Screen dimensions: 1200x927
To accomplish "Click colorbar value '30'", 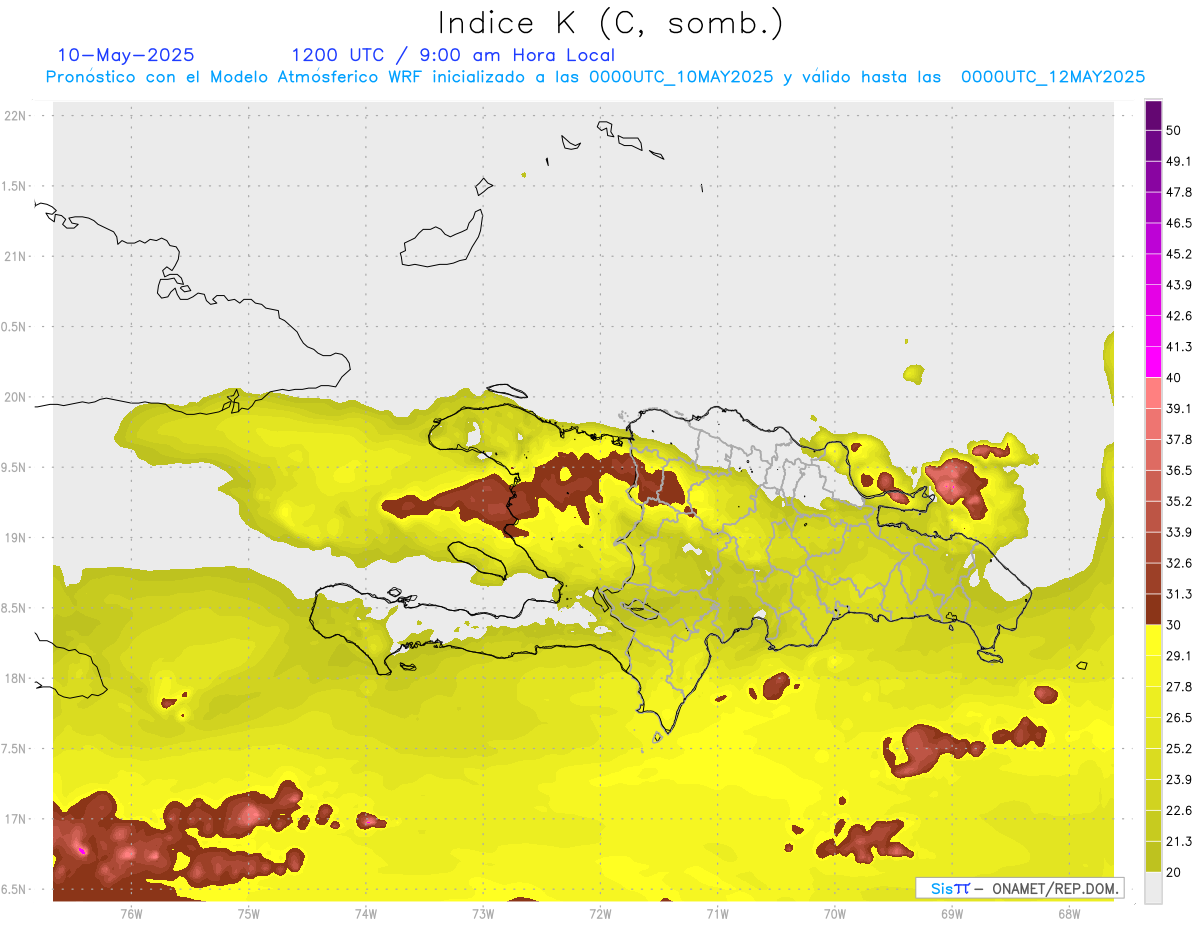I will [x=1174, y=625].
